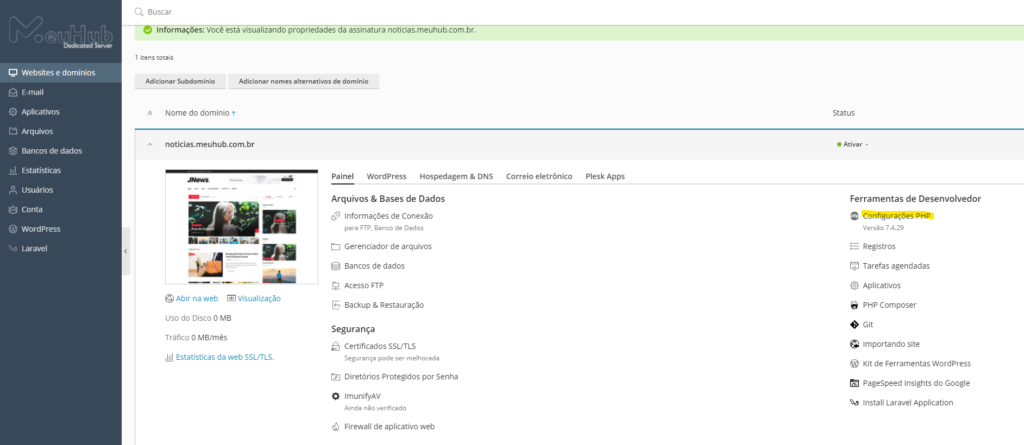Click the Acesso FTP icon
This screenshot has height=445, width=1024.
(x=336, y=286)
